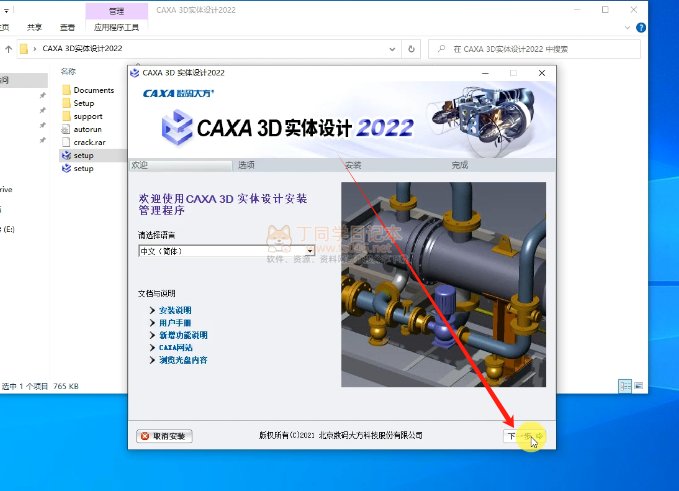The height and width of the screenshot is (491, 679).
Task: Open the 新增功能说明 link
Action: [x=183, y=335]
